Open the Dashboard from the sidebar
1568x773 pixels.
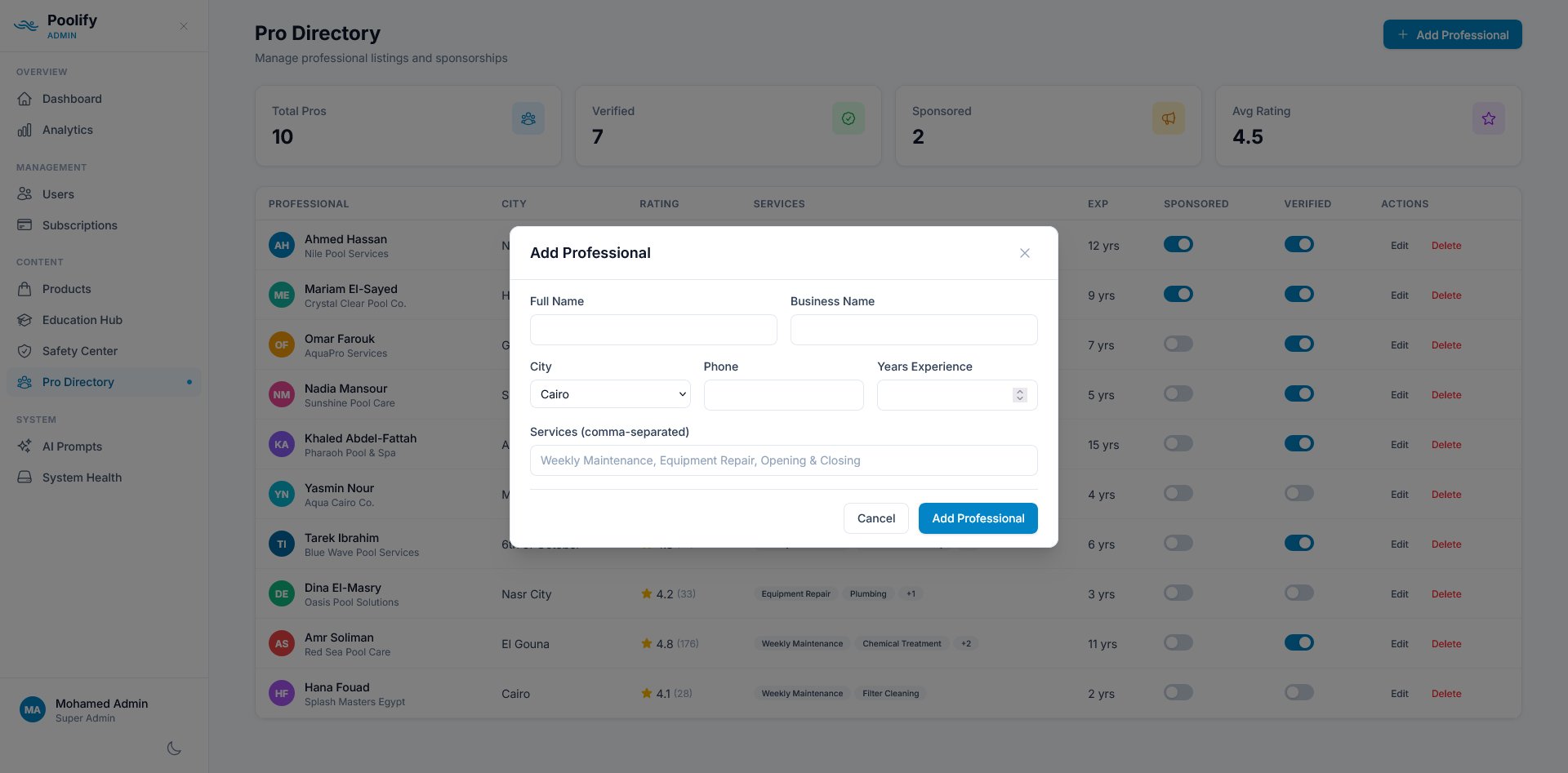[72, 98]
